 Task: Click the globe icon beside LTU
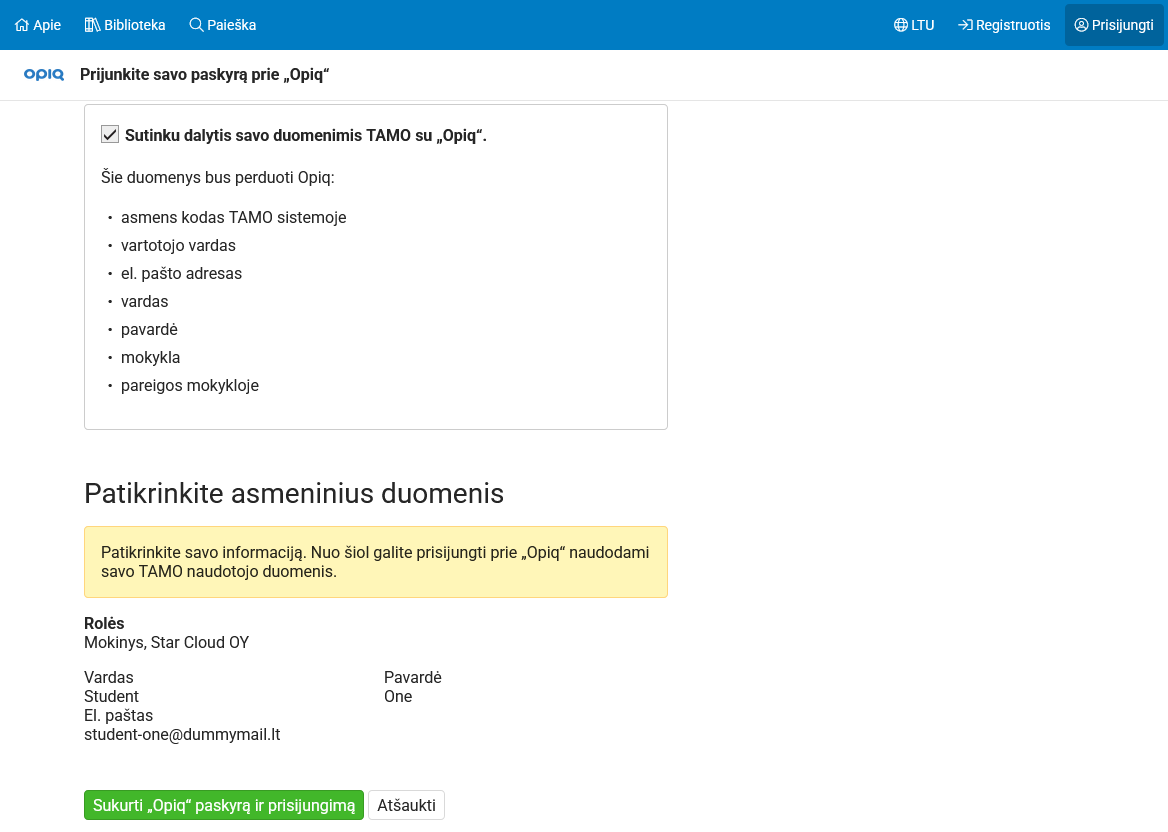coord(900,25)
